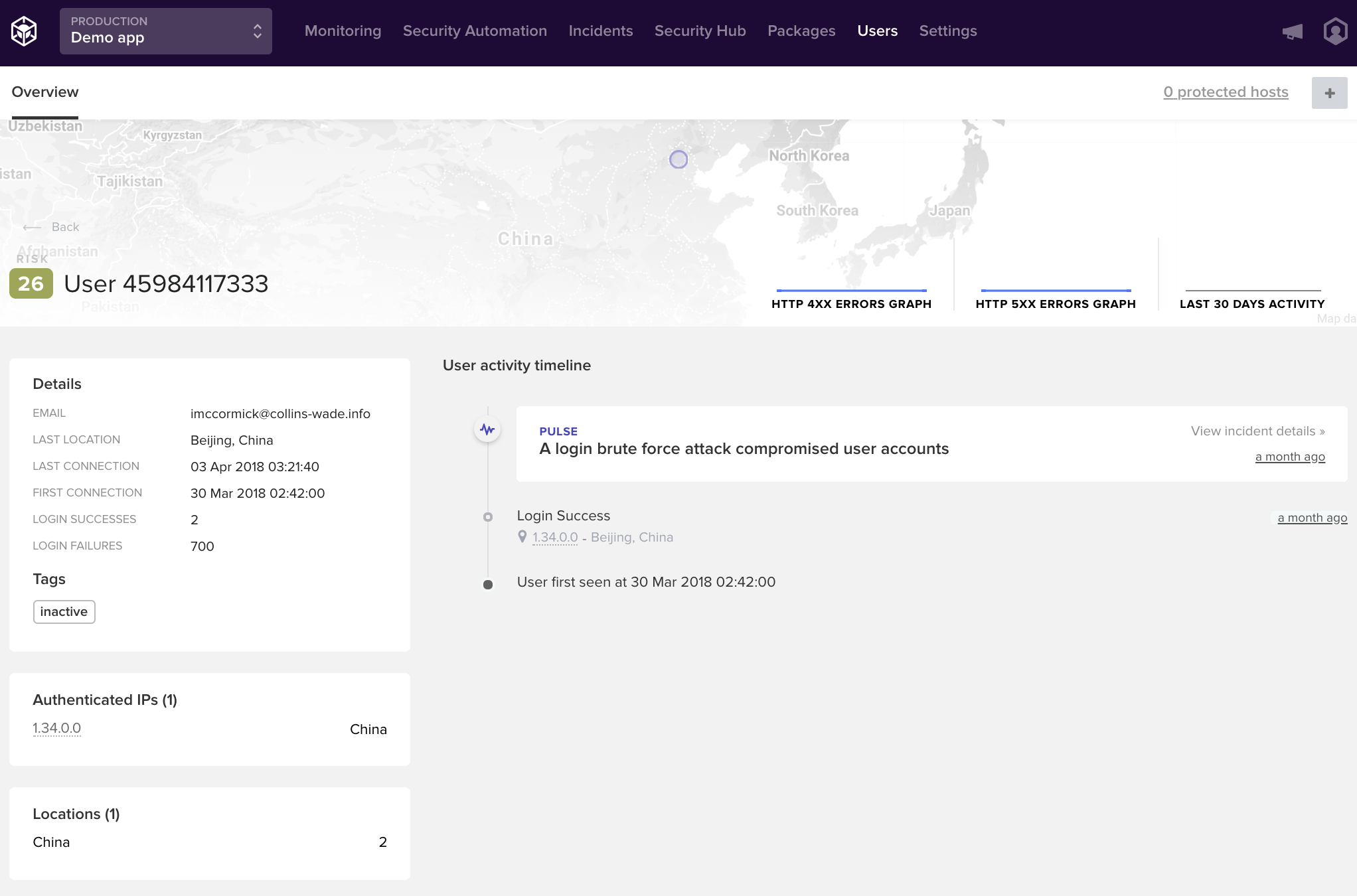Open the 0 protected hosts link
Screen dimensions: 1357x896
(1226, 92)
